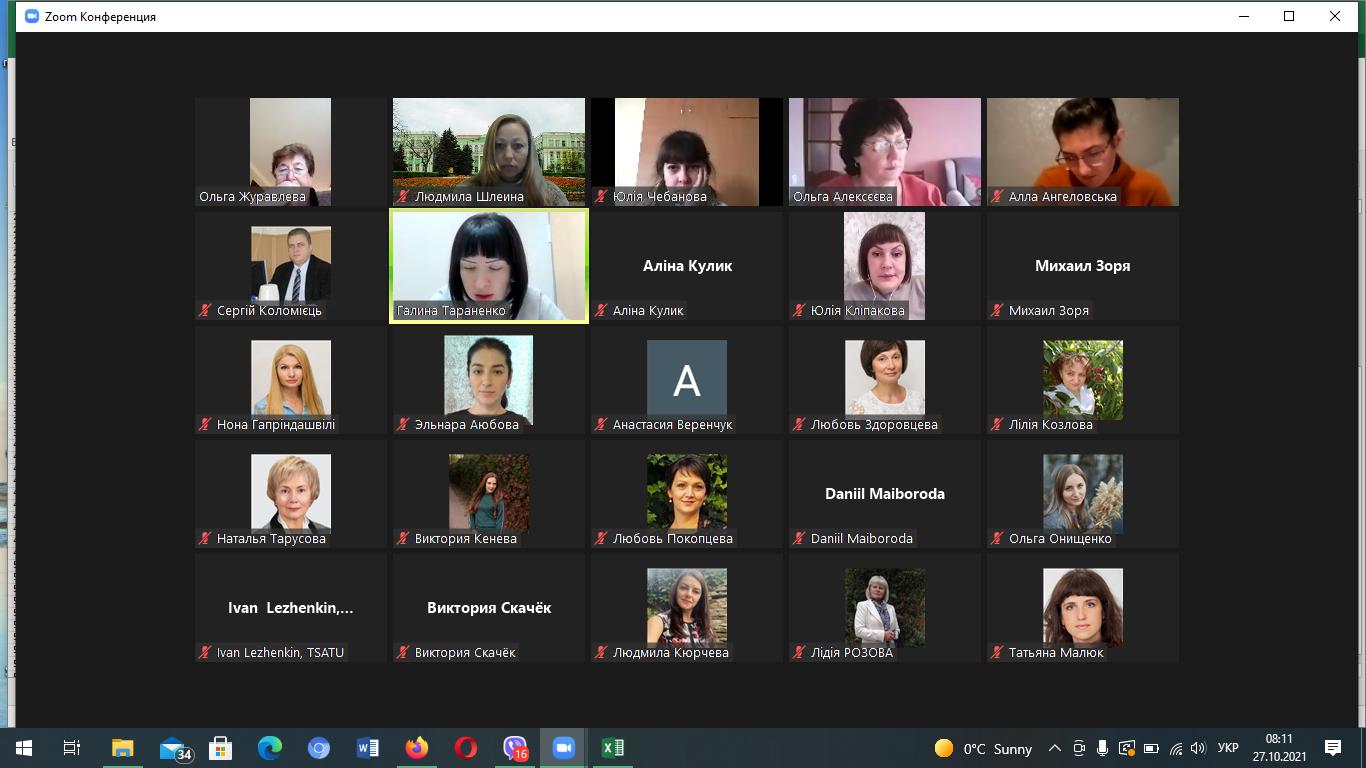Open the Mail app with 34 unread
Viewport: 1366px width, 768px height.
175,748
